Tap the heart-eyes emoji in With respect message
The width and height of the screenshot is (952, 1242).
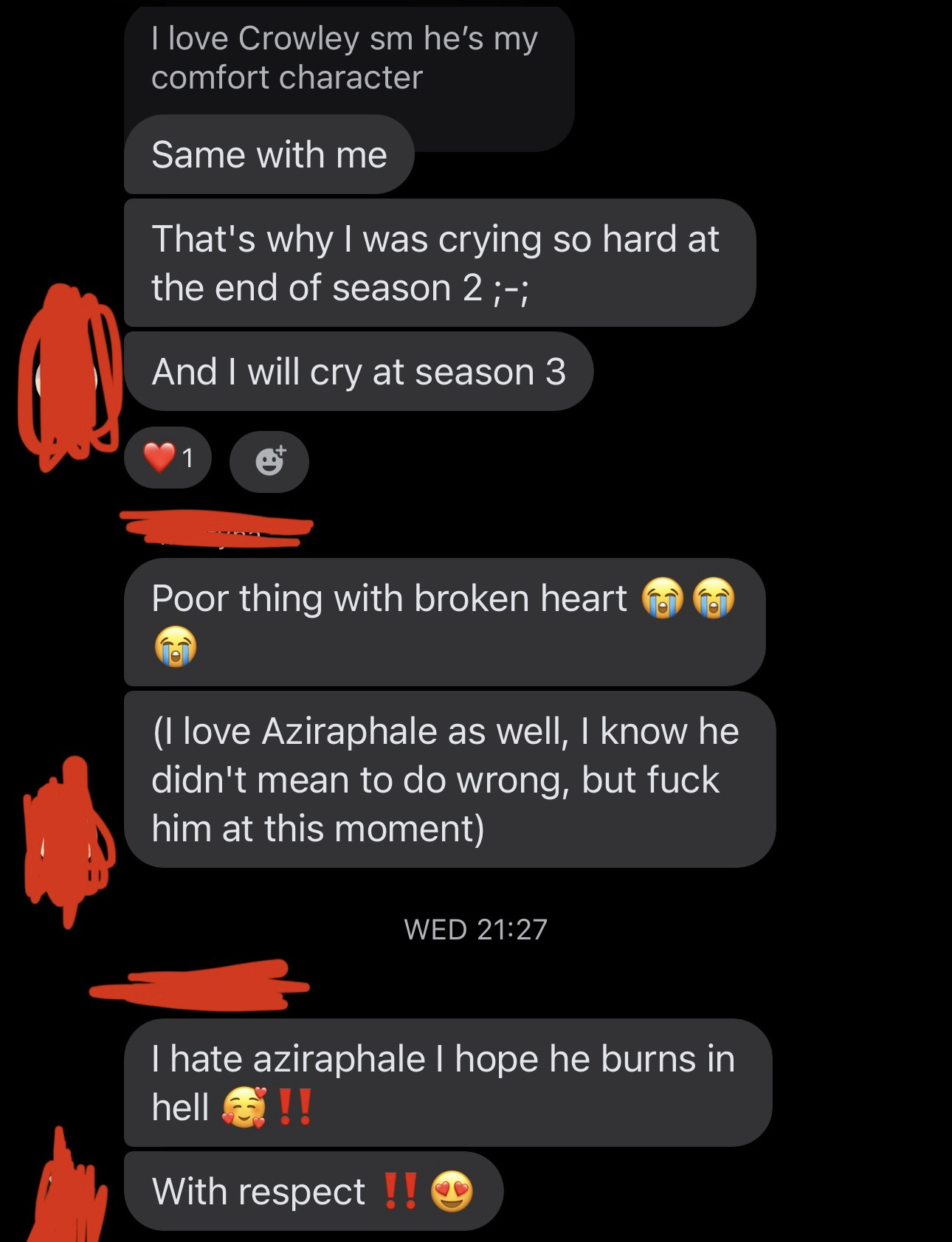[x=452, y=1191]
